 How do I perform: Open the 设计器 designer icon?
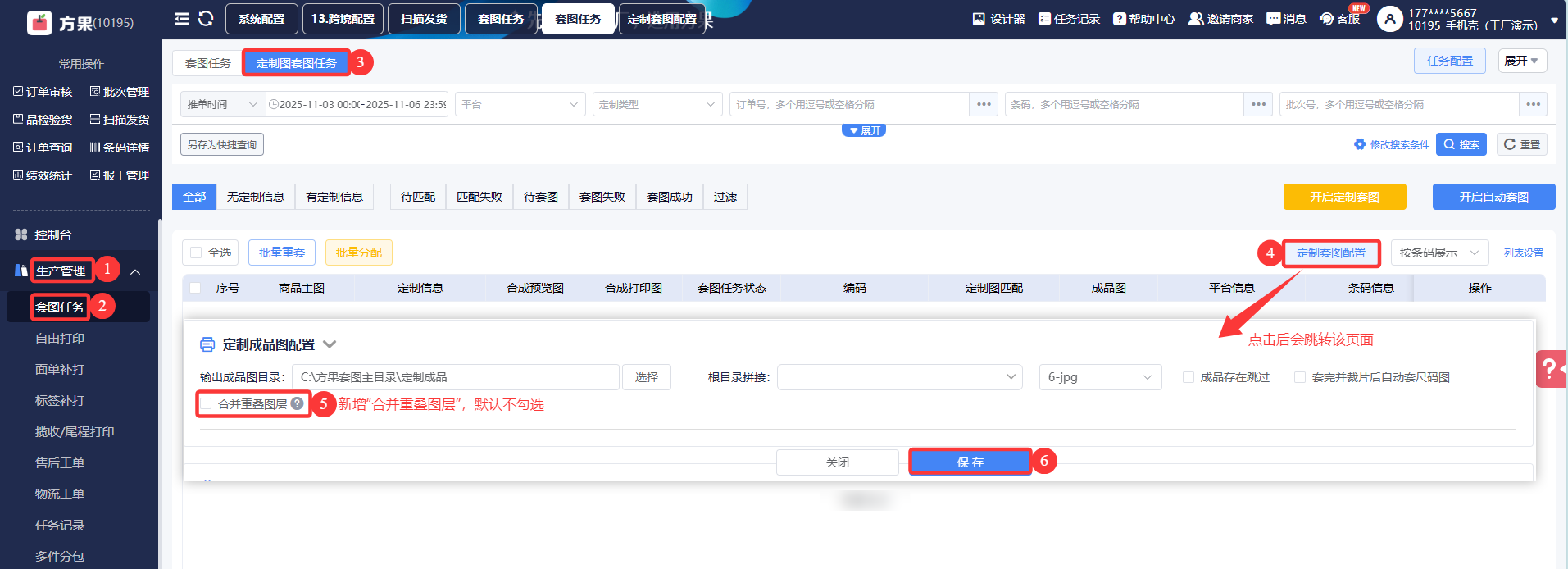pyautogui.click(x=979, y=19)
